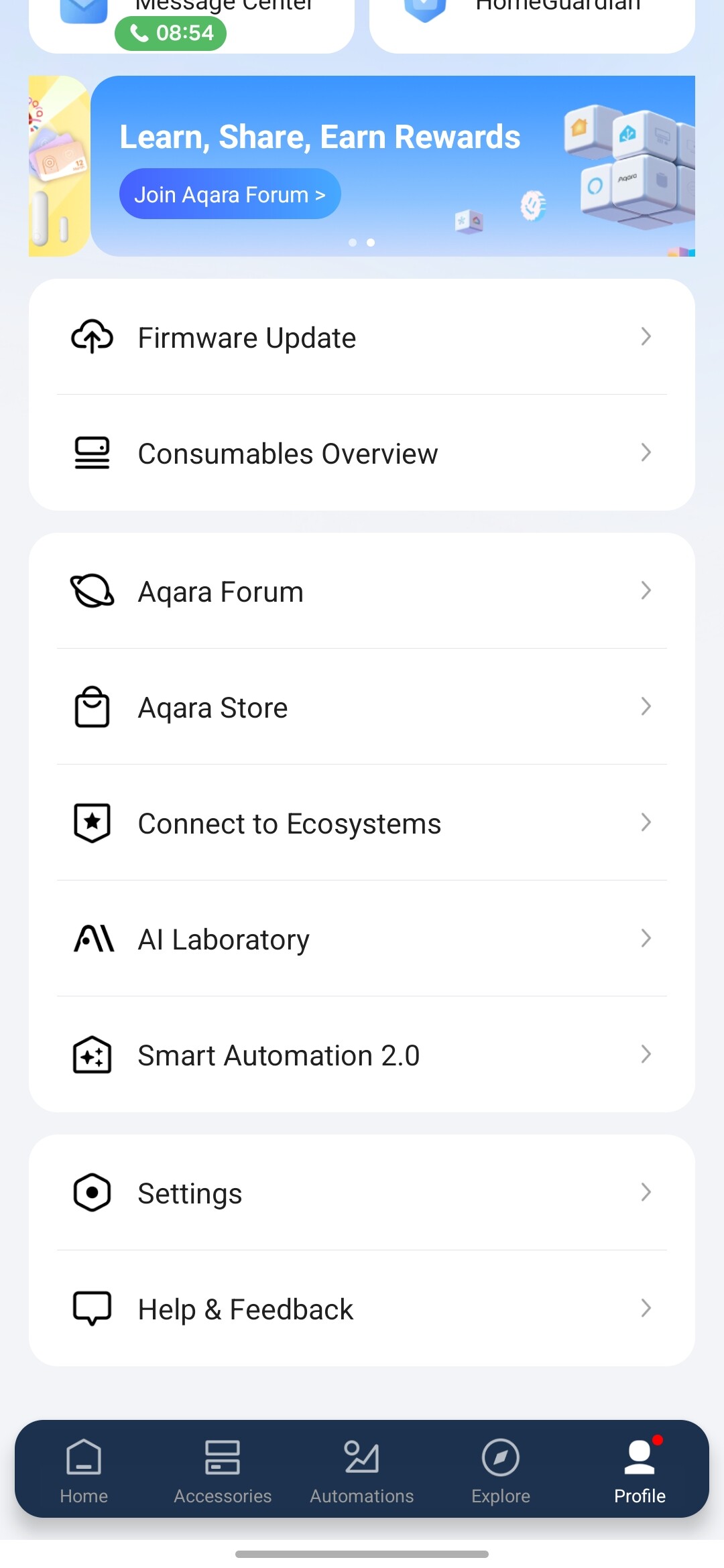Expand Firmware Update via its chevron
The width and height of the screenshot is (724, 1568).
646,337
